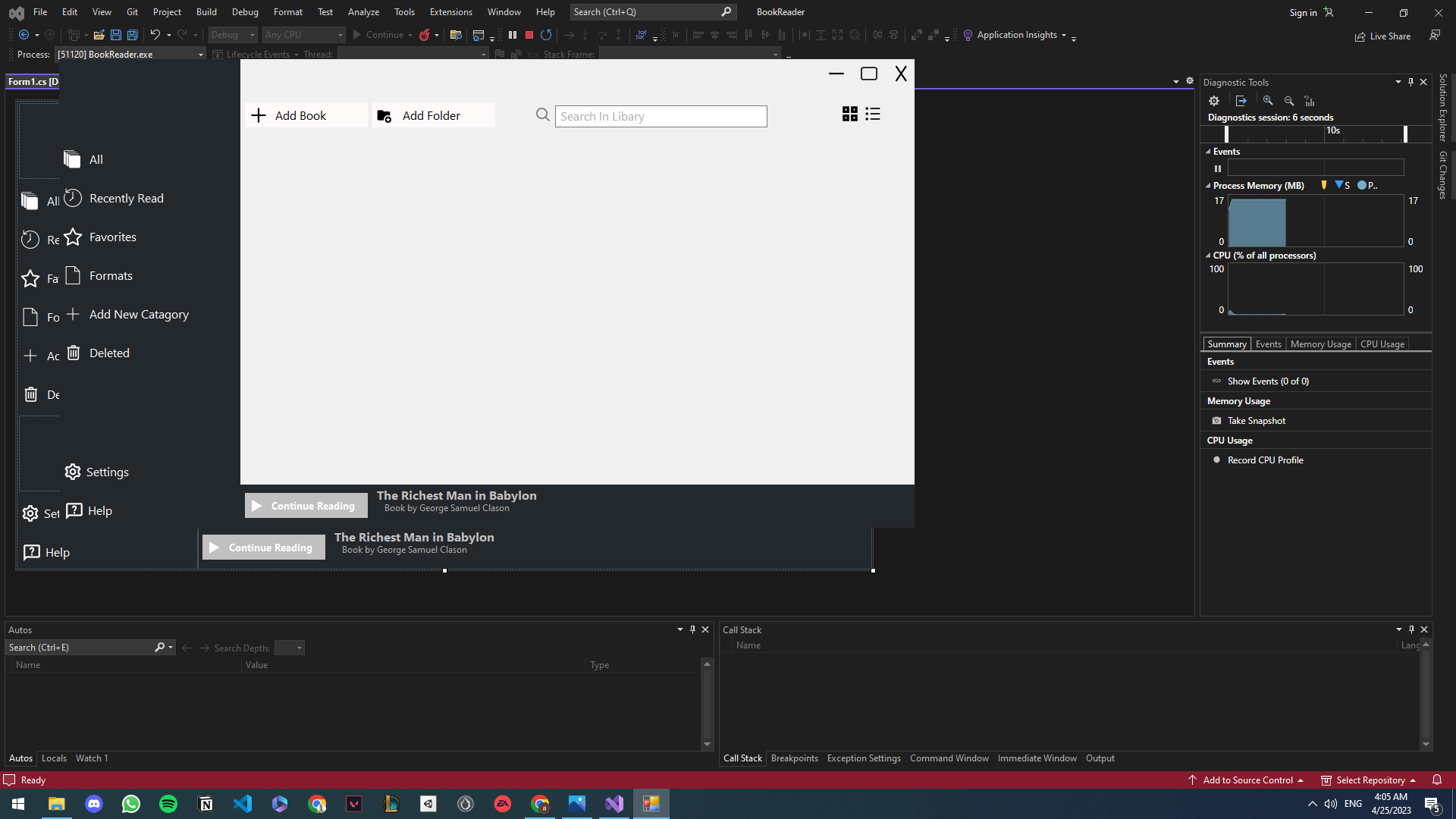Open Diagnostic Tools settings gear

[x=1213, y=100]
